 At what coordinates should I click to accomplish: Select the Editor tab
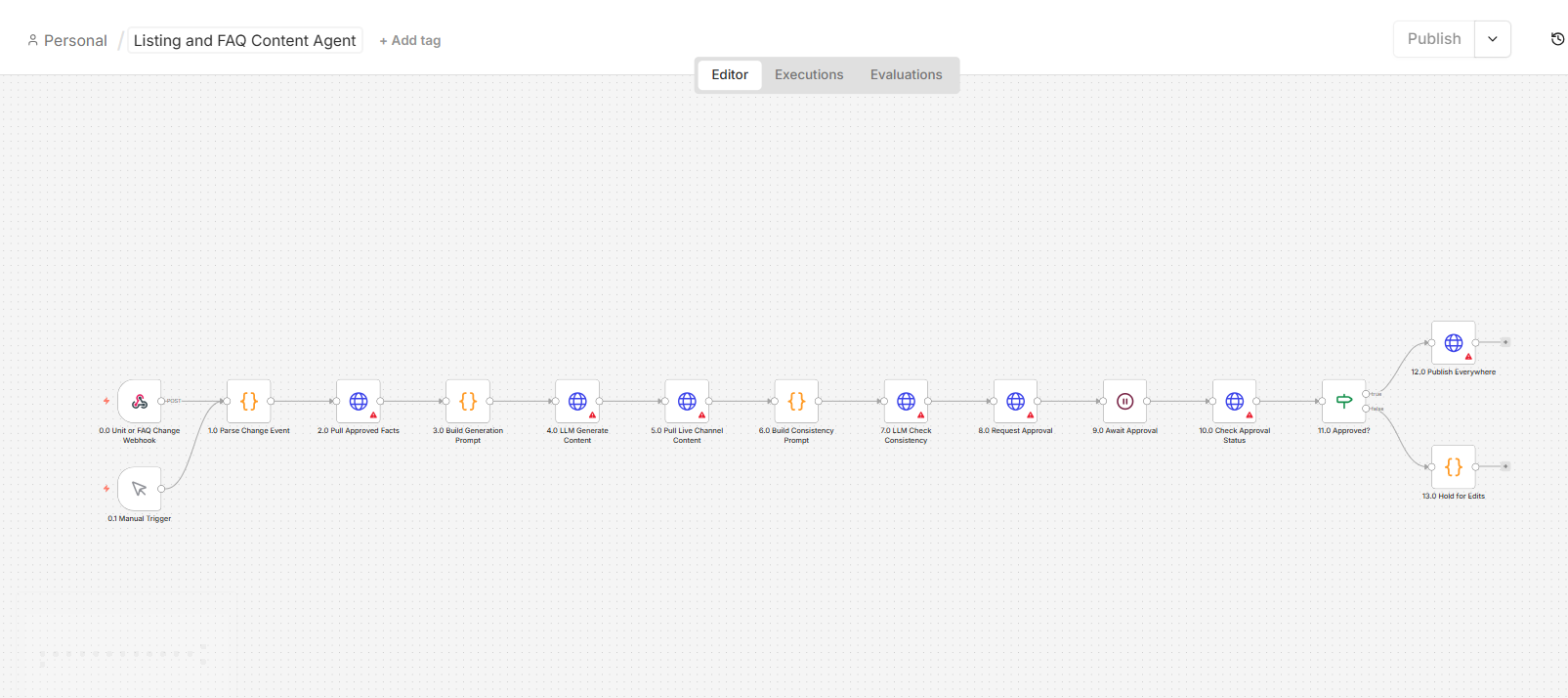click(730, 74)
